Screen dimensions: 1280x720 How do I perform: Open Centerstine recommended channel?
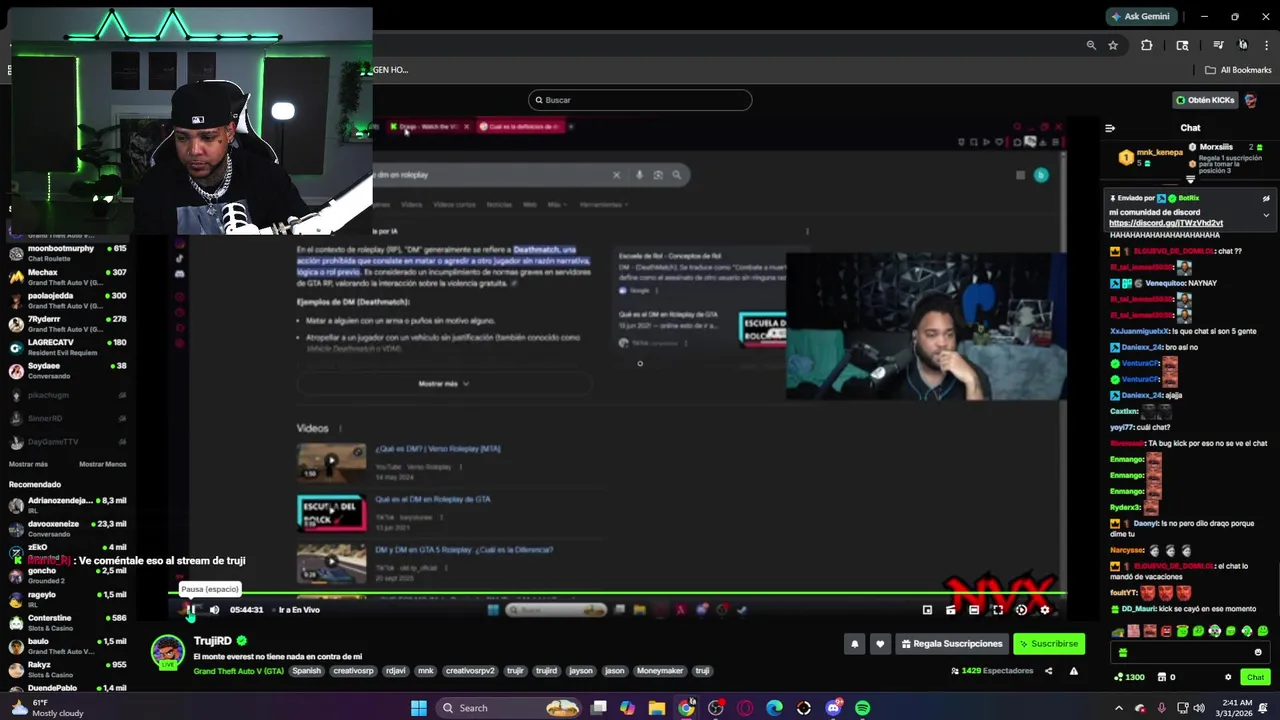point(67,623)
